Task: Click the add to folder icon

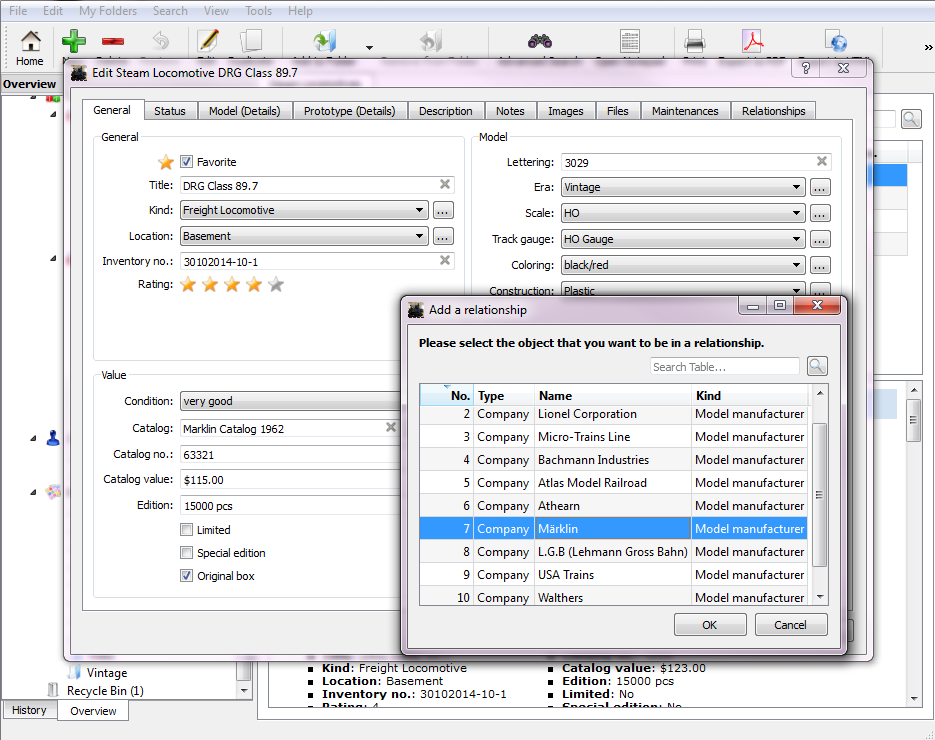Action: click(x=325, y=41)
